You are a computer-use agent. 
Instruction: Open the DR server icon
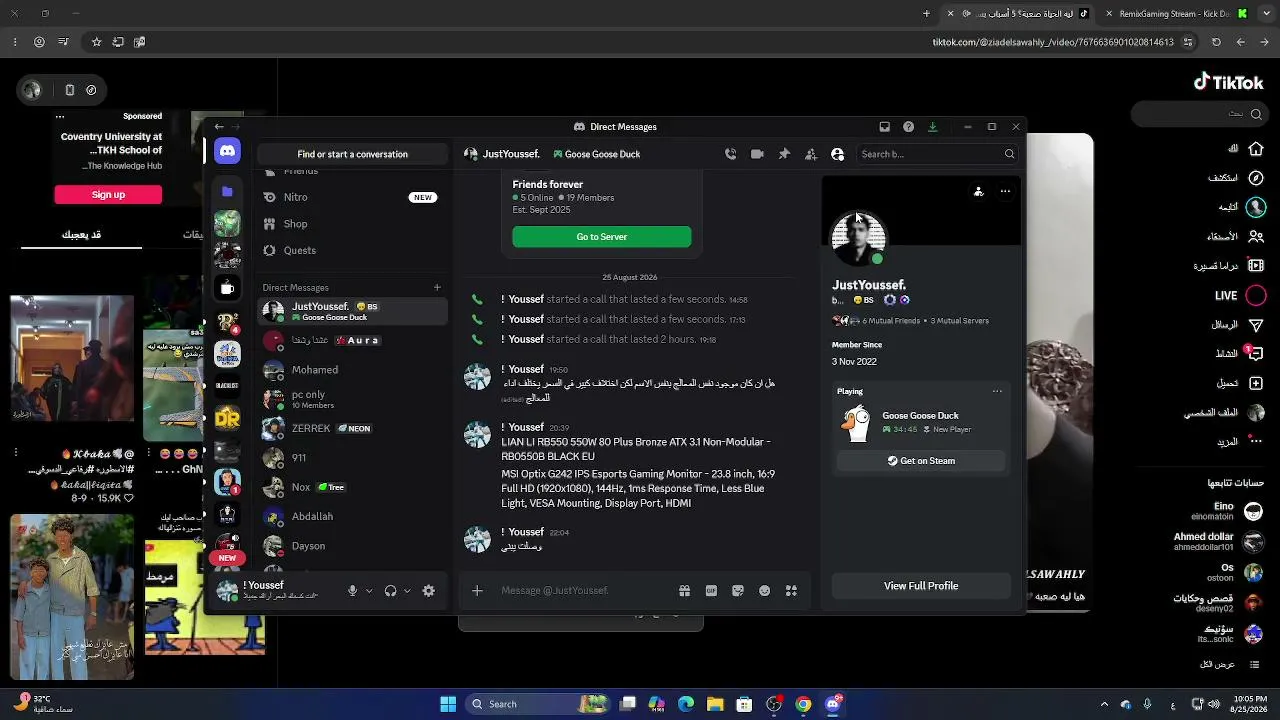(x=227, y=418)
